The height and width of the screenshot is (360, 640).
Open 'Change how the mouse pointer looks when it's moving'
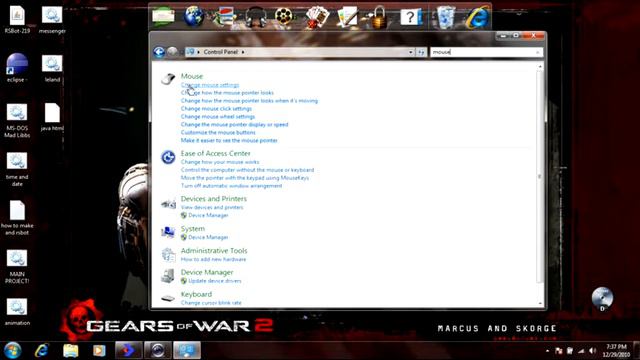(249, 101)
